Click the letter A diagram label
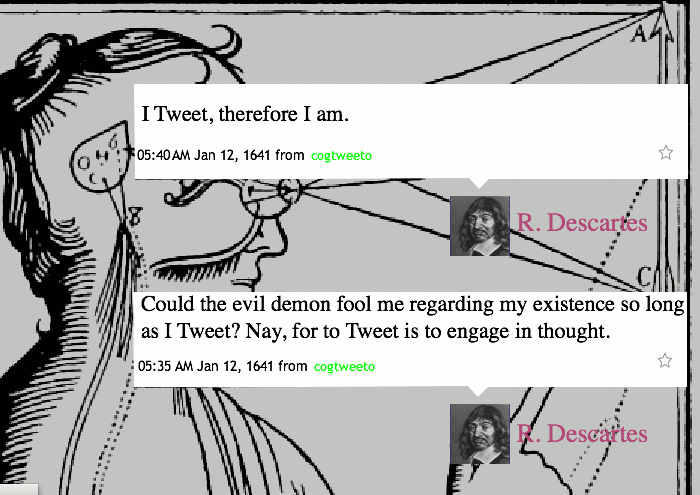 [639, 33]
